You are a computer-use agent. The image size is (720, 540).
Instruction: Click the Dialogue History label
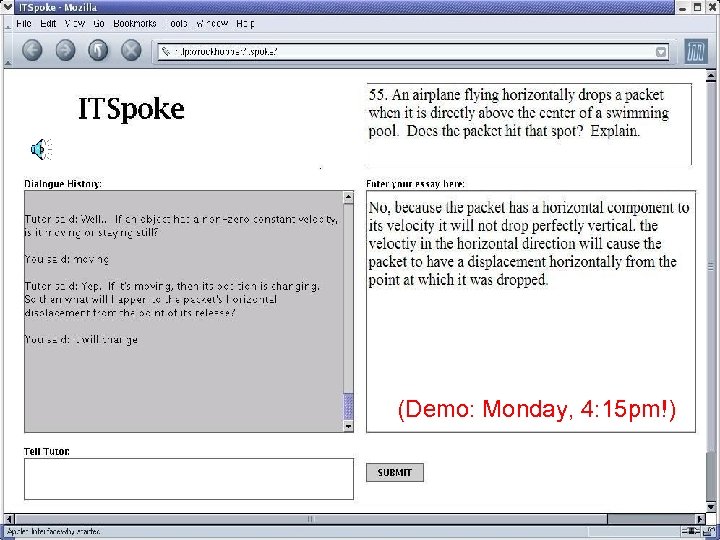pos(63,184)
